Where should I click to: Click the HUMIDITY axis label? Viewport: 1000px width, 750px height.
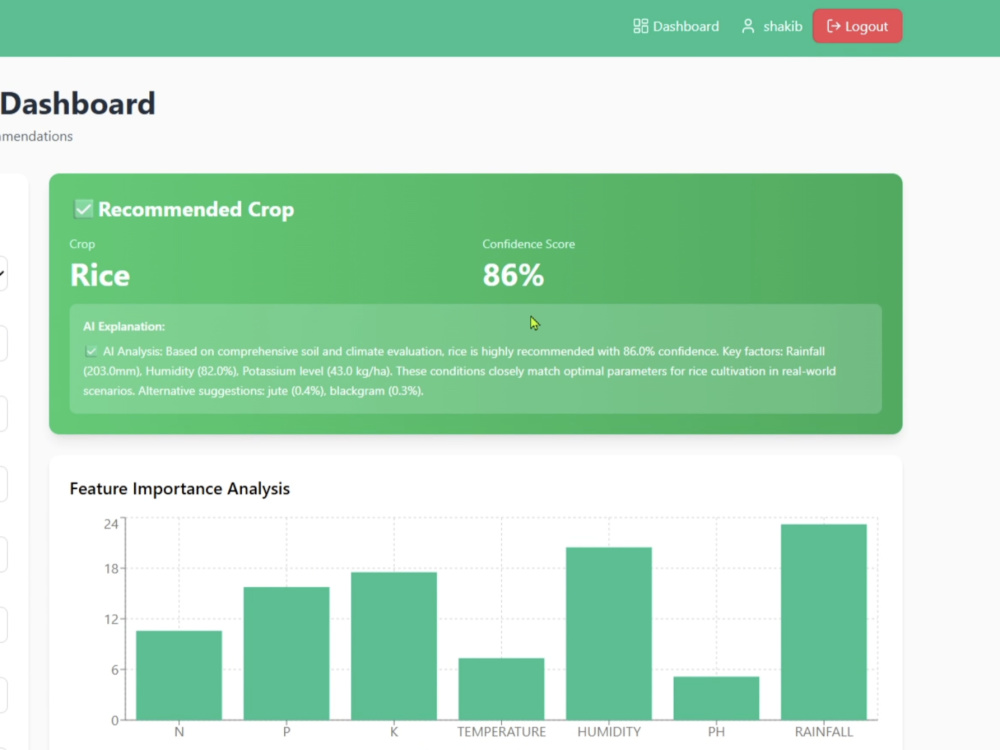tap(609, 732)
